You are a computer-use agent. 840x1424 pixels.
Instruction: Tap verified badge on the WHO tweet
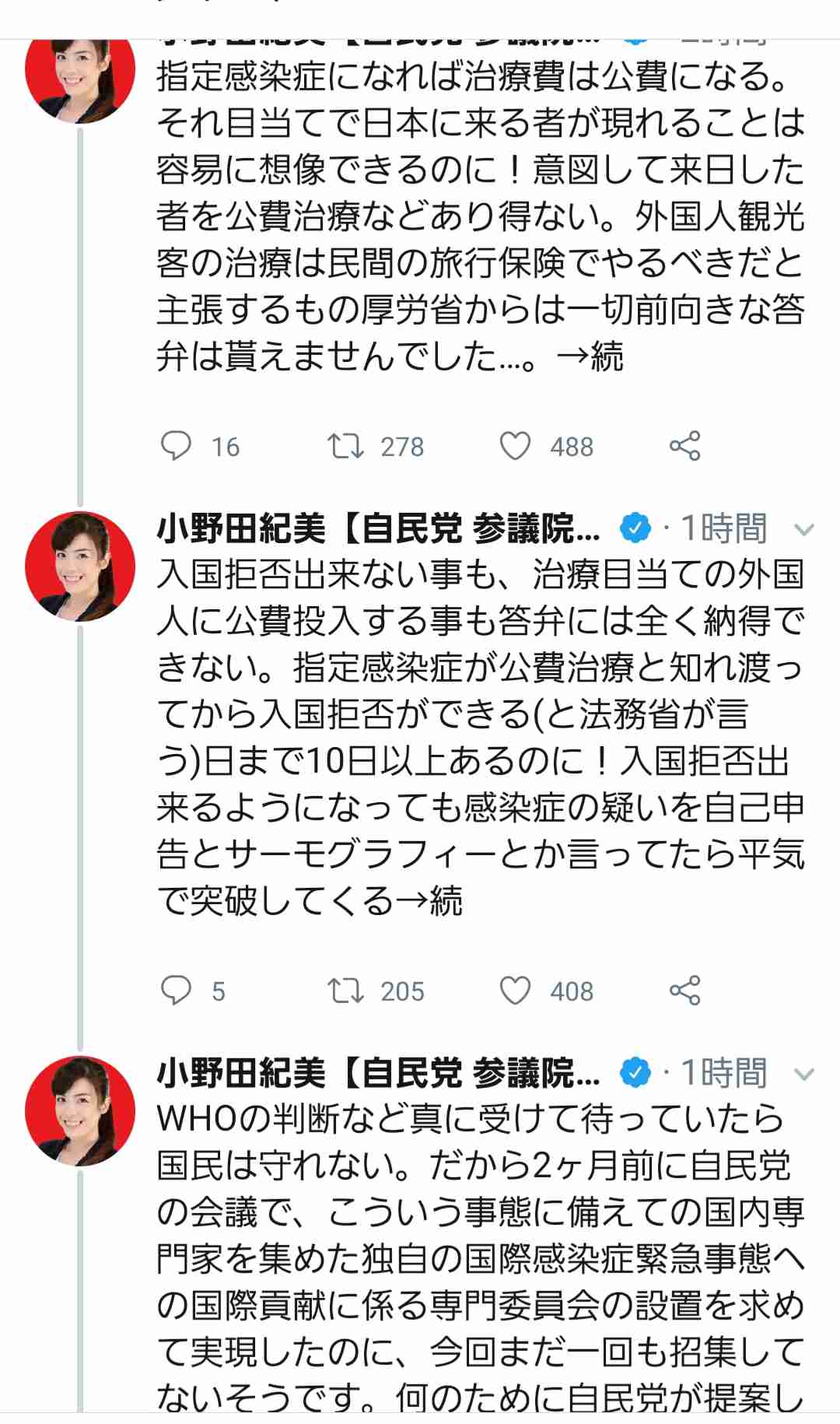tap(635, 1074)
